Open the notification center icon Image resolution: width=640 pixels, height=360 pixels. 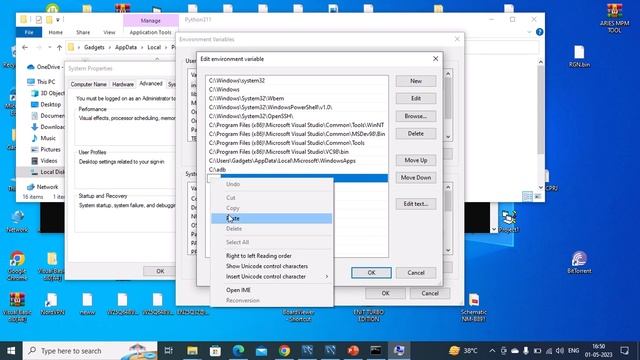624,351
